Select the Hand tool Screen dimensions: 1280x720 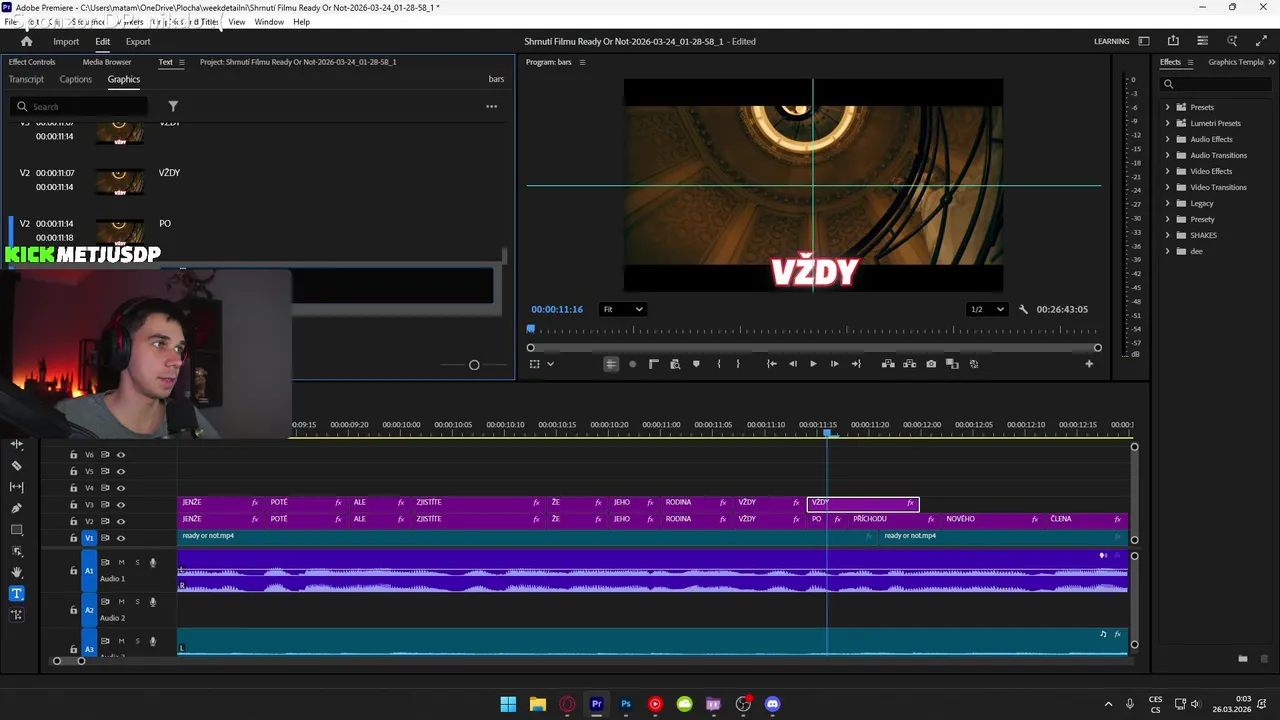point(16,572)
